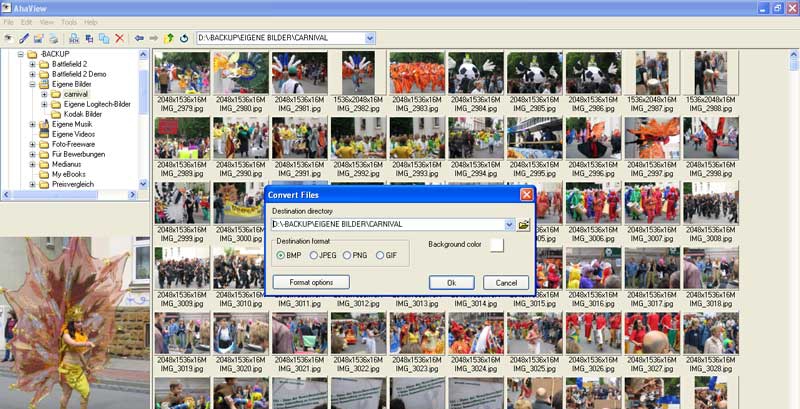The width and height of the screenshot is (800, 409).
Task: Expand the Battlefield 2 folder node
Action: click(x=32, y=64)
